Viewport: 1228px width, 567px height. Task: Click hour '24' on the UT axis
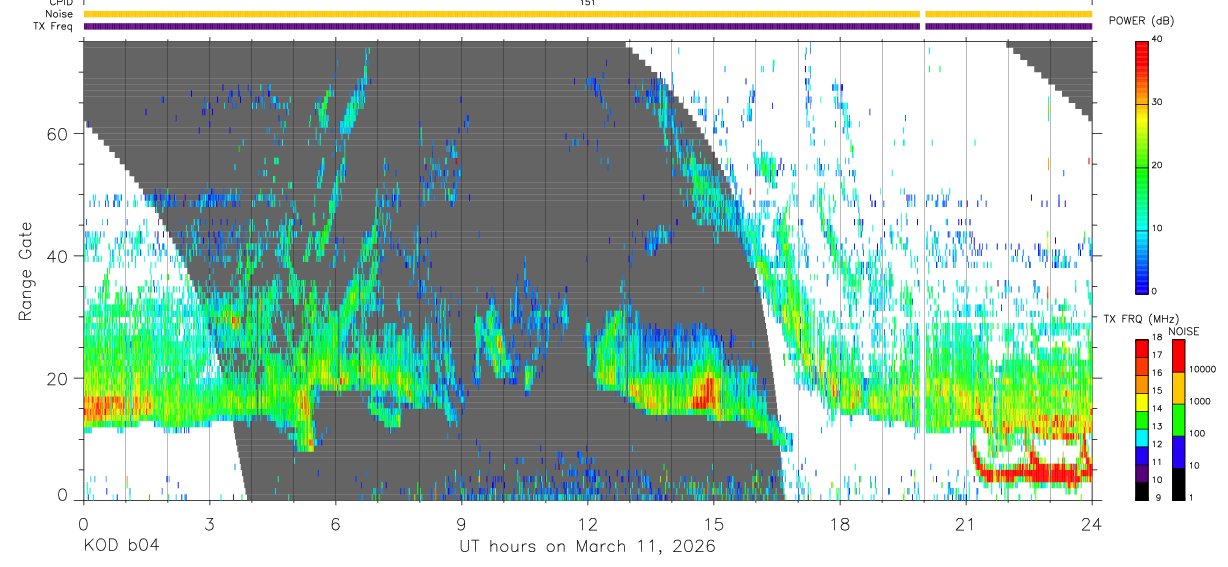[x=1092, y=523]
